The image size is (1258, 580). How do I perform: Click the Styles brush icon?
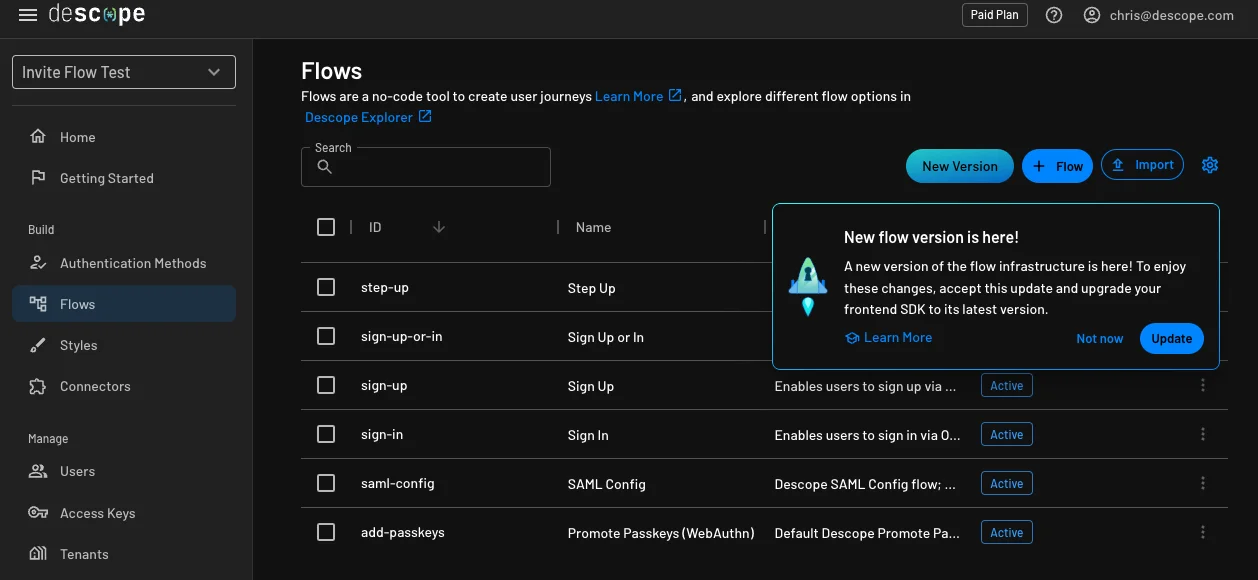38,345
